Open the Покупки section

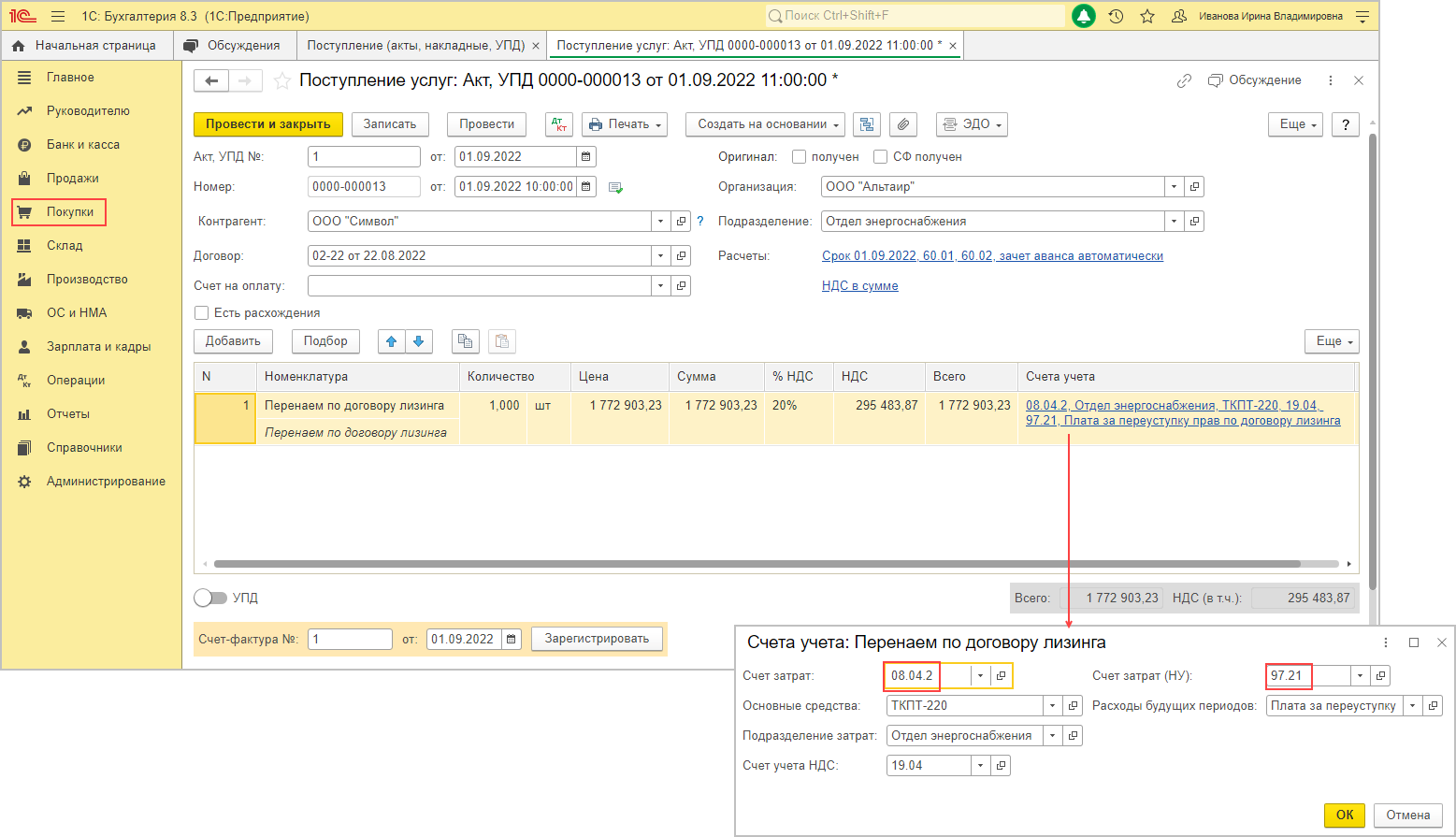(60, 212)
